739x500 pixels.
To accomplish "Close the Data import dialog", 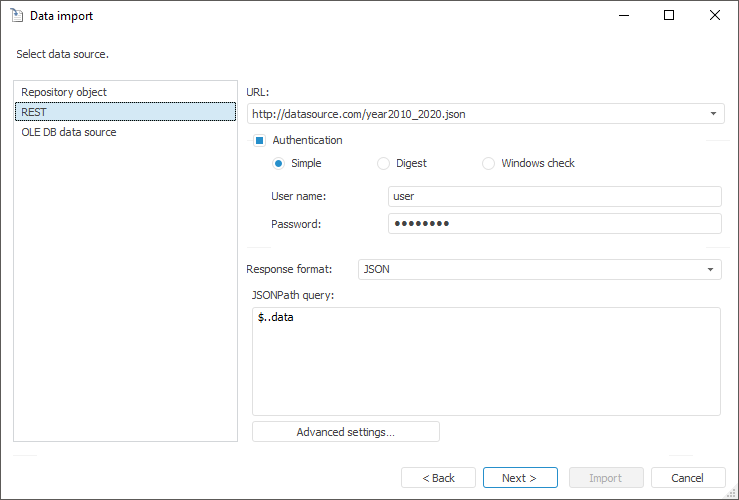I will coord(715,16).
